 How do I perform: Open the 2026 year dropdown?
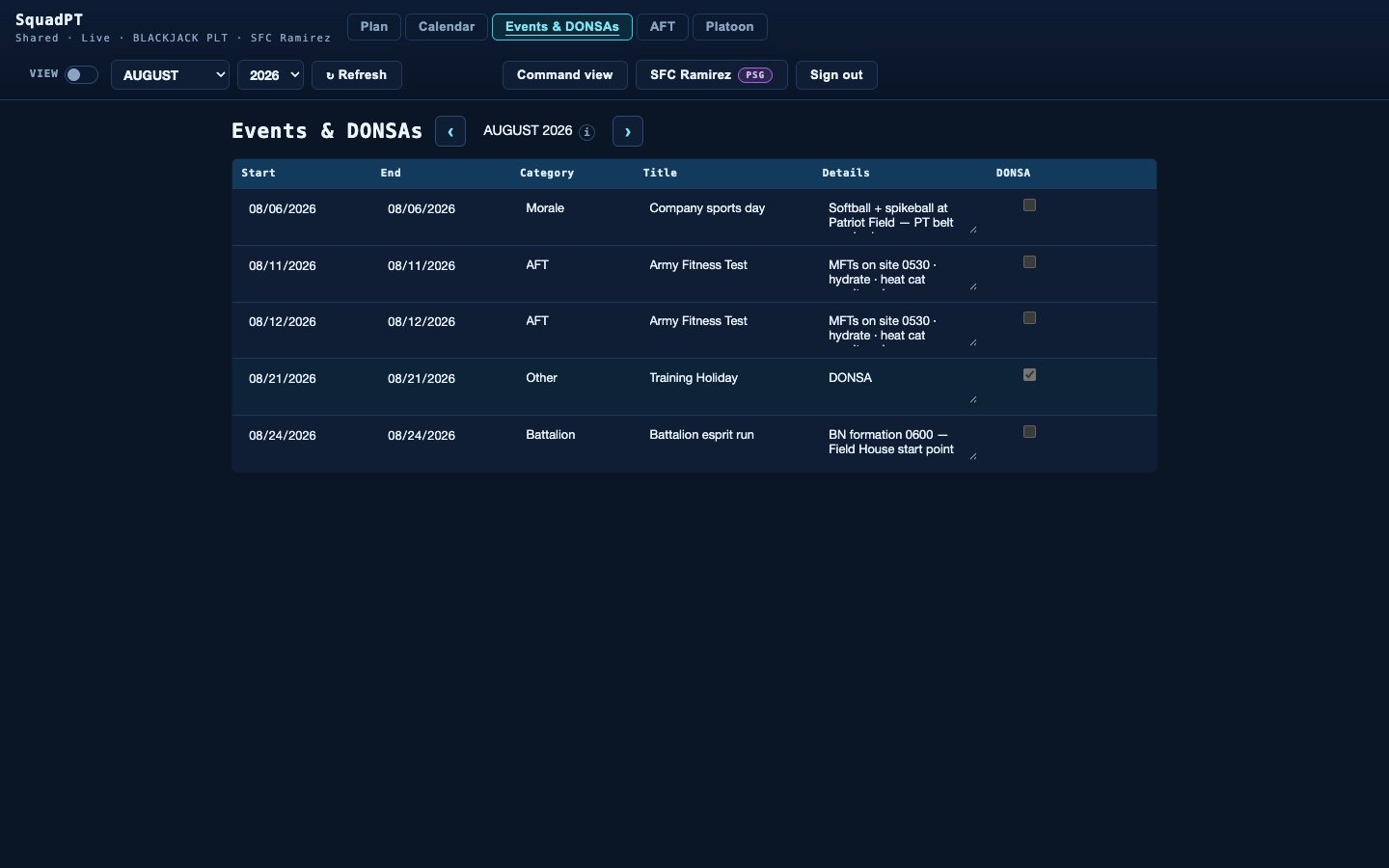(270, 75)
